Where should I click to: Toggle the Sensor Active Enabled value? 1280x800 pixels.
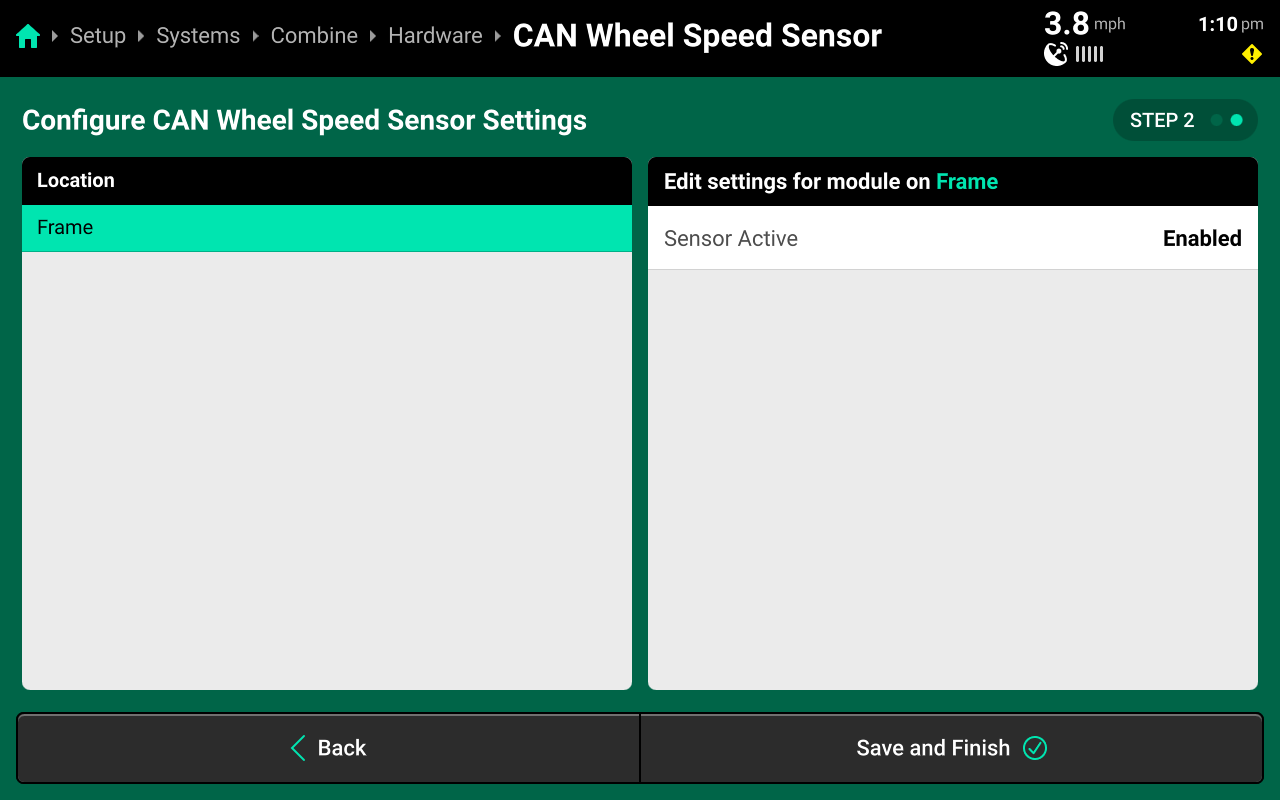click(x=1201, y=238)
